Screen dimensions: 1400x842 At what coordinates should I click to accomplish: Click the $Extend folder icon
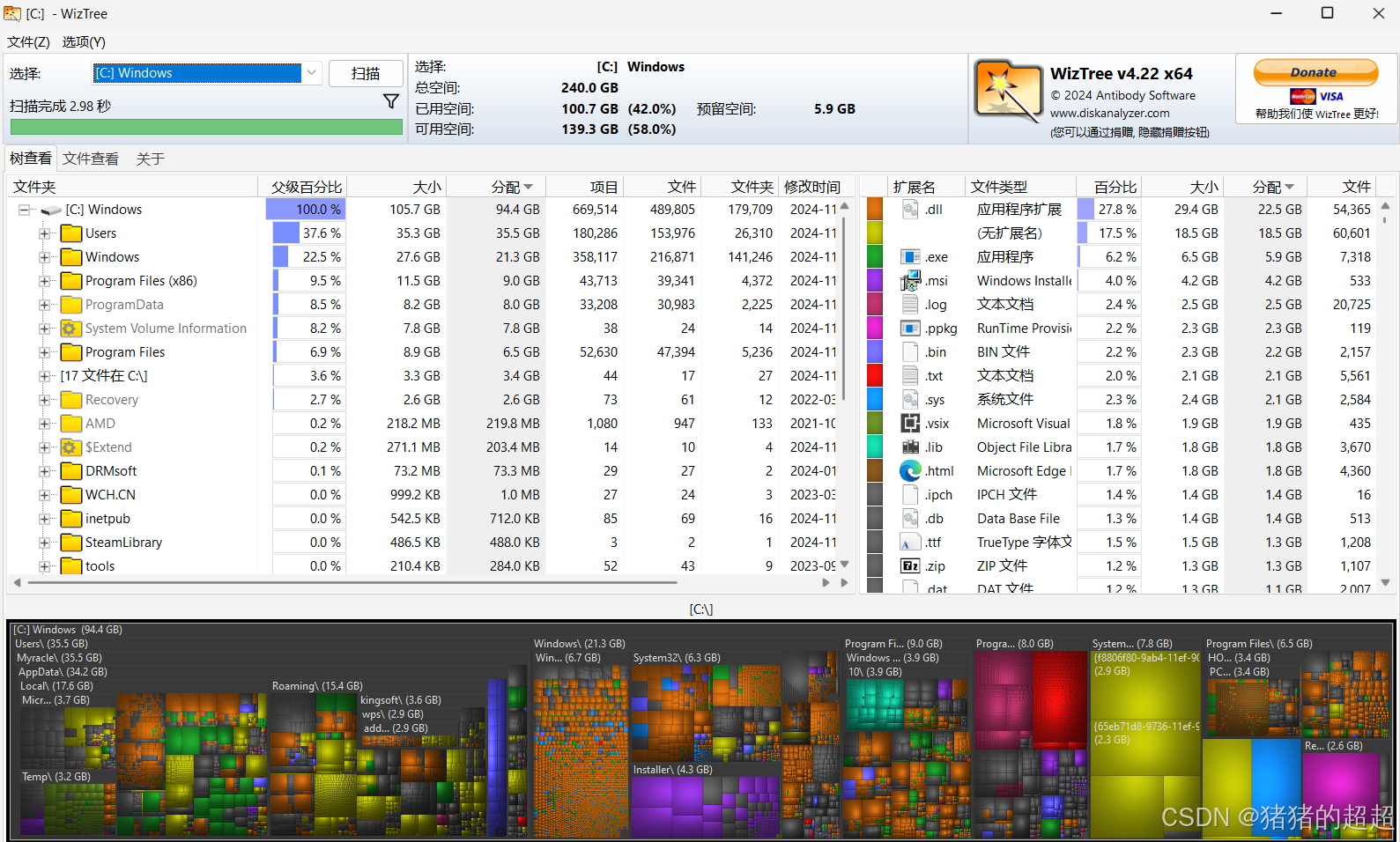(x=71, y=447)
